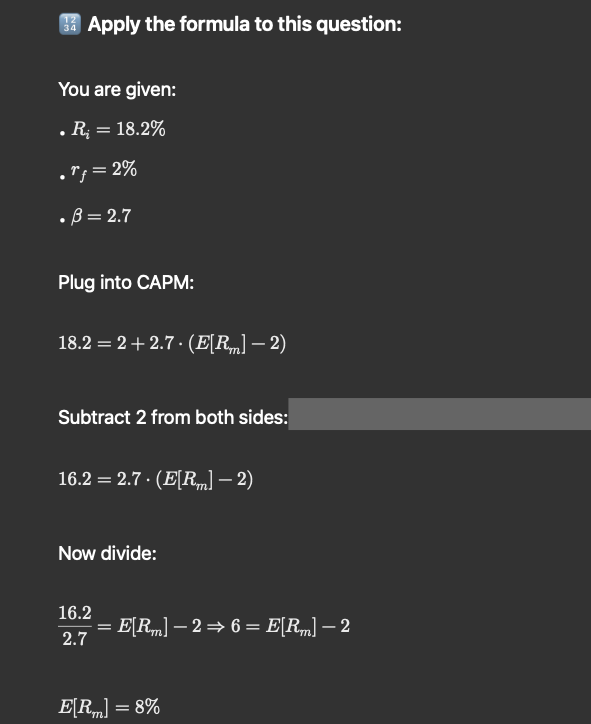Click the 16.2 = 2.7 · (E[Rm] − 2) equation
Screen dimensions: 591x724
(x=156, y=479)
